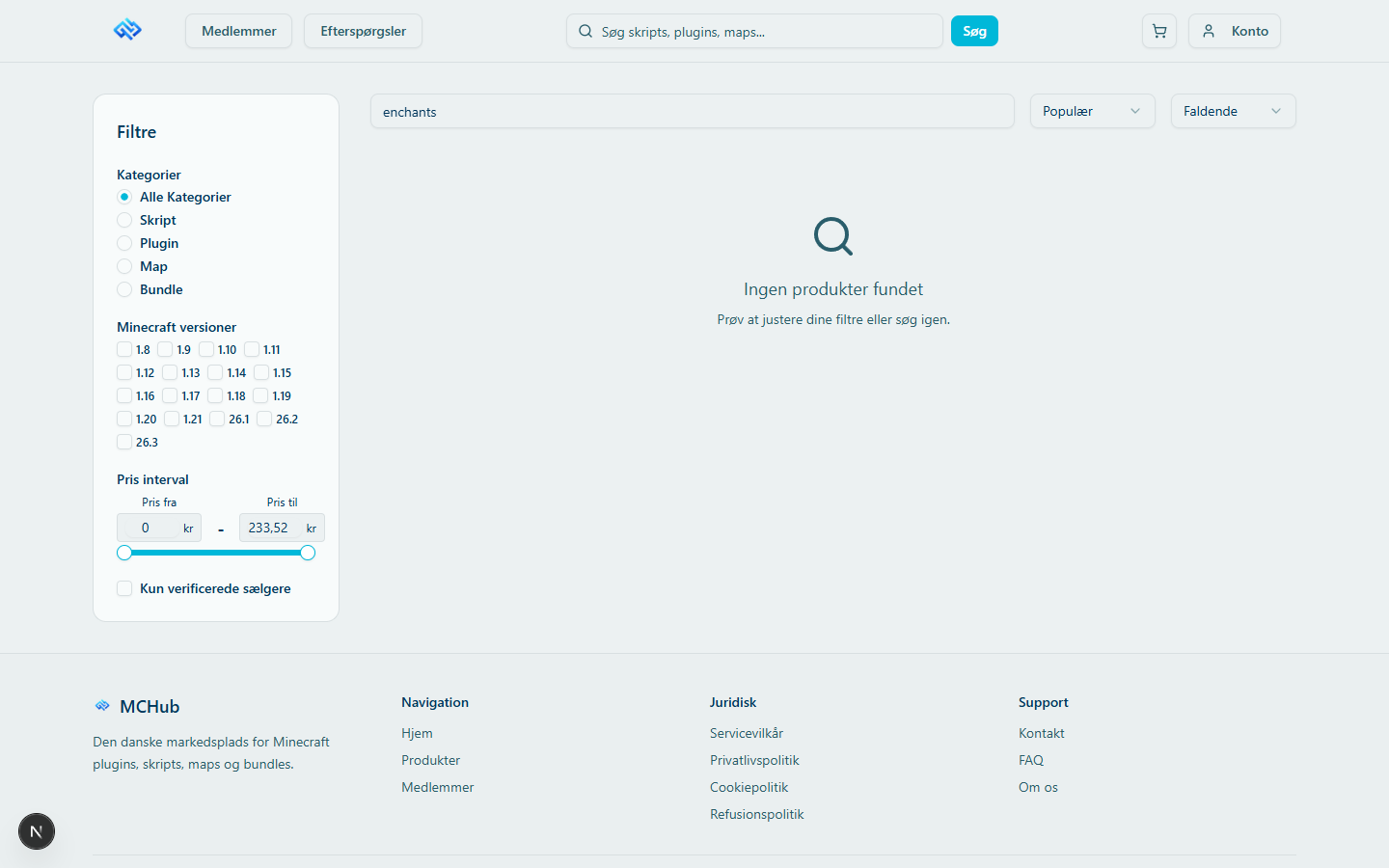Check the Minecraft version 1.21 box

point(172,419)
